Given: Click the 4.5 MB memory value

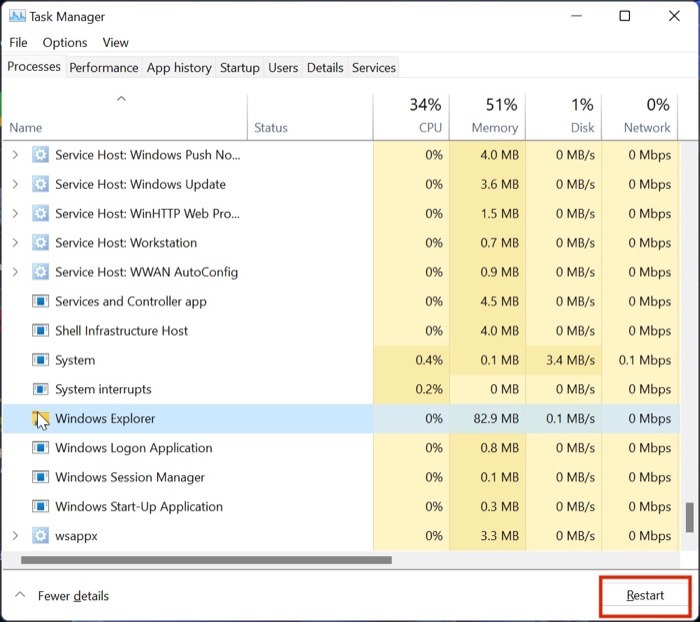Looking at the screenshot, I should pyautogui.click(x=500, y=301).
